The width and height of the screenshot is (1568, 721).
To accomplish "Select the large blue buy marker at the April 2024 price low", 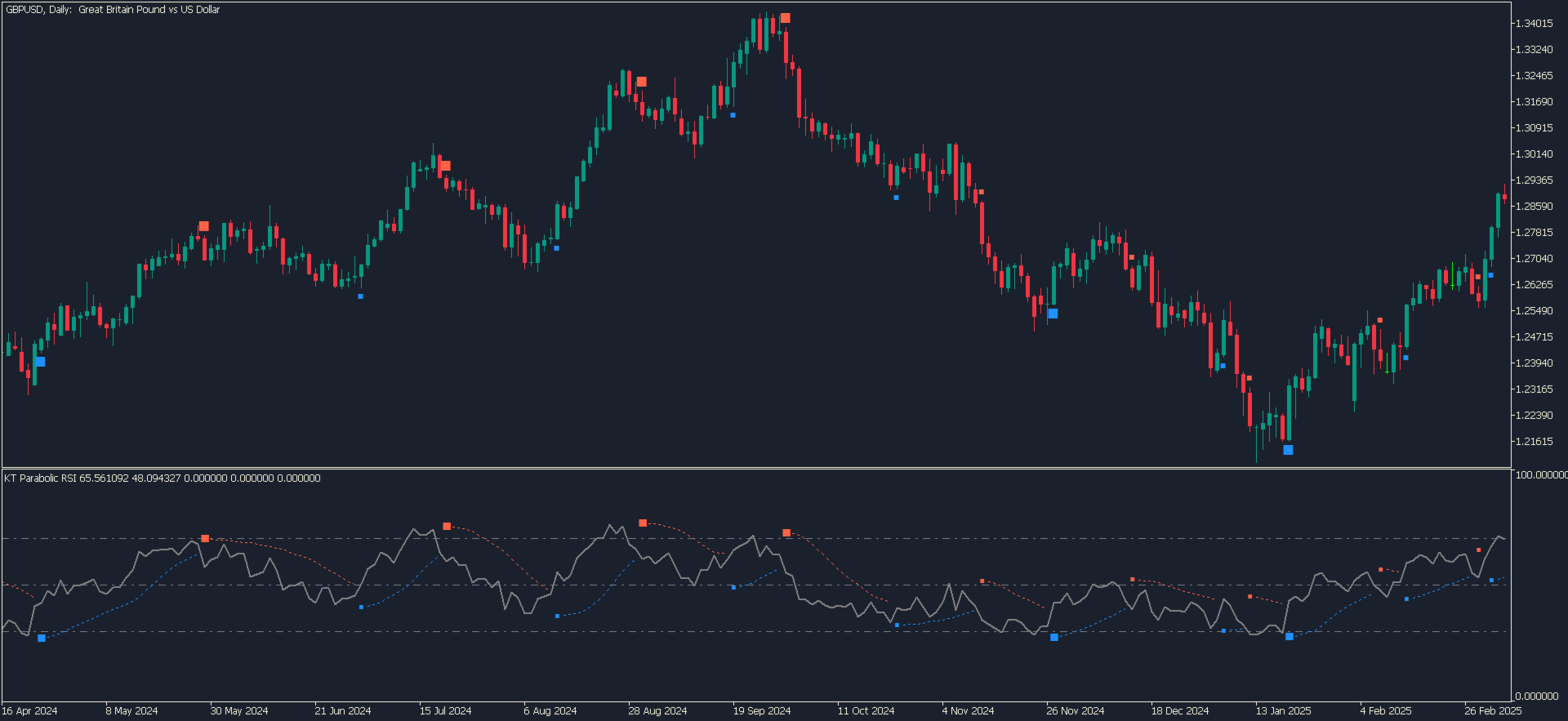I will 41,362.
